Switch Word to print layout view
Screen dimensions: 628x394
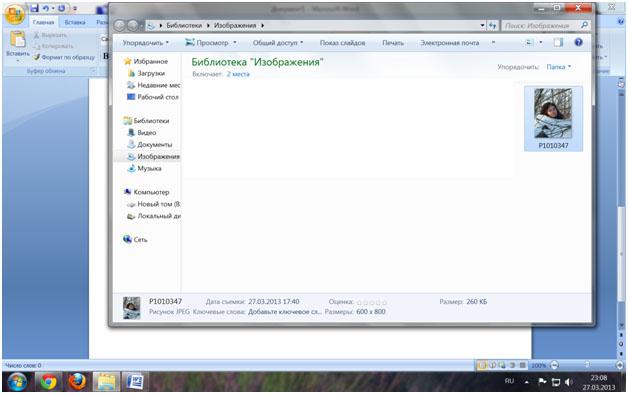[x=482, y=365]
